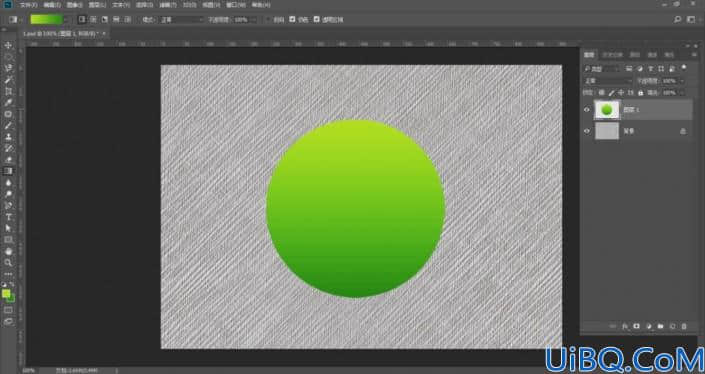
Task: Select the Hand tool
Action: click(8, 251)
